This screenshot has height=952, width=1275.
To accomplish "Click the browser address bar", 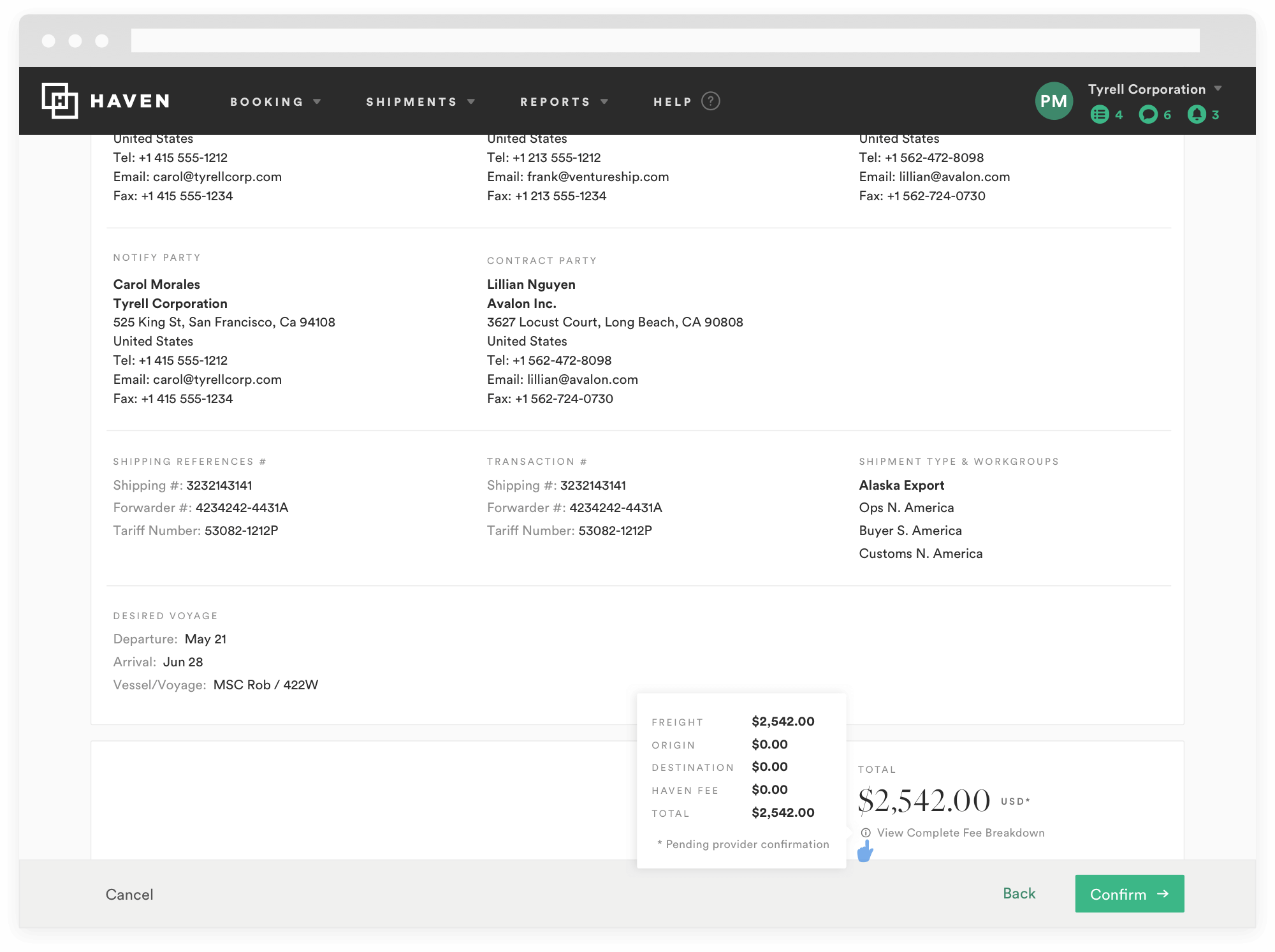I will pyautogui.click(x=665, y=40).
